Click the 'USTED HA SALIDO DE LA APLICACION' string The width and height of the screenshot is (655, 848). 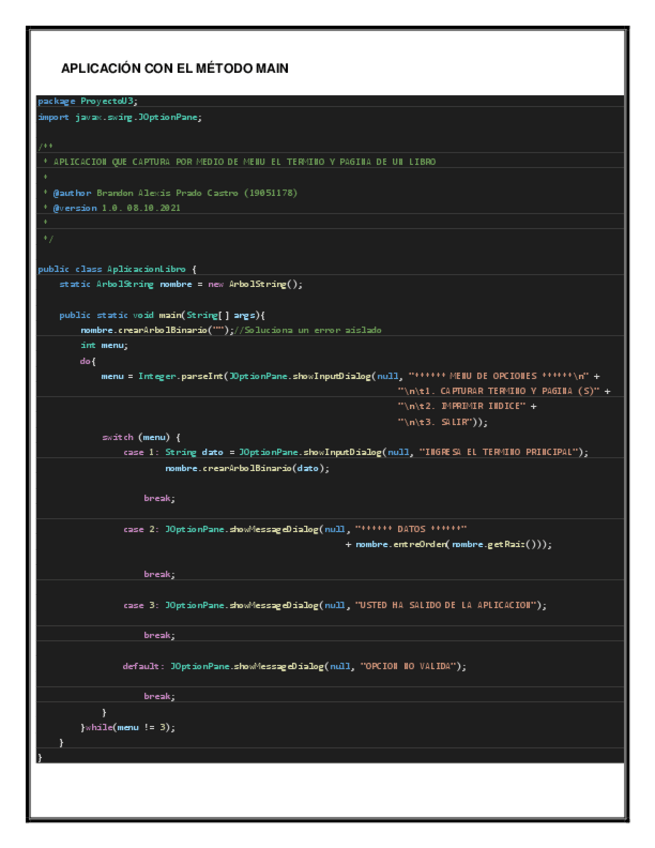point(449,605)
